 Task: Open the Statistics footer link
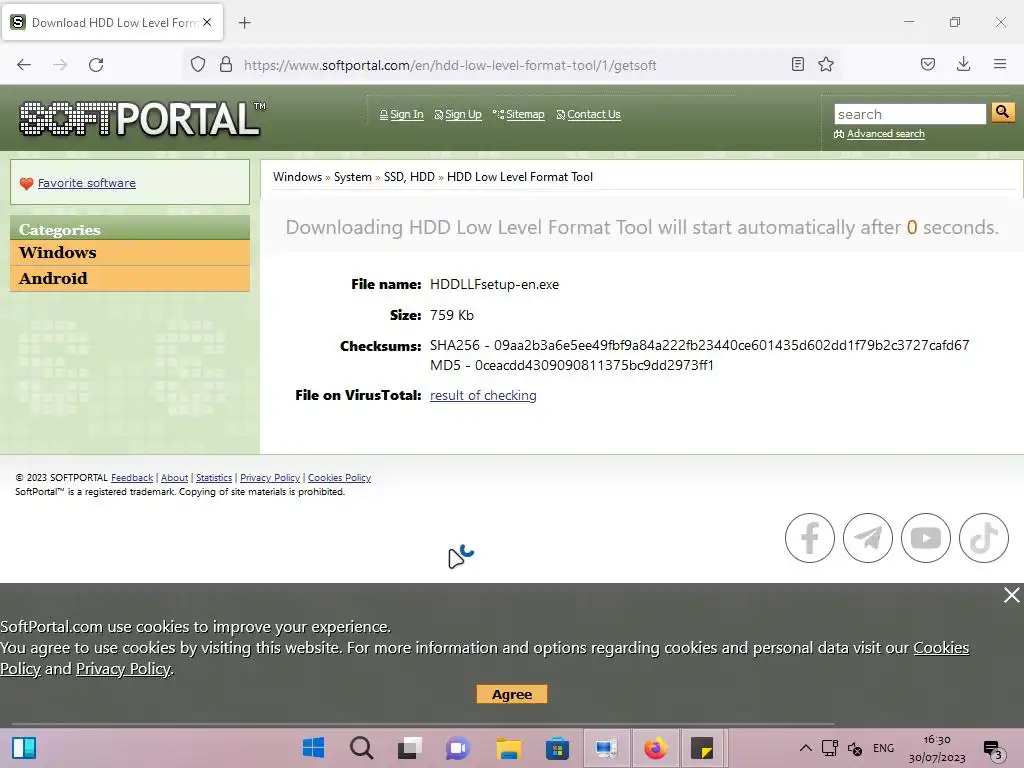pyautogui.click(x=214, y=478)
